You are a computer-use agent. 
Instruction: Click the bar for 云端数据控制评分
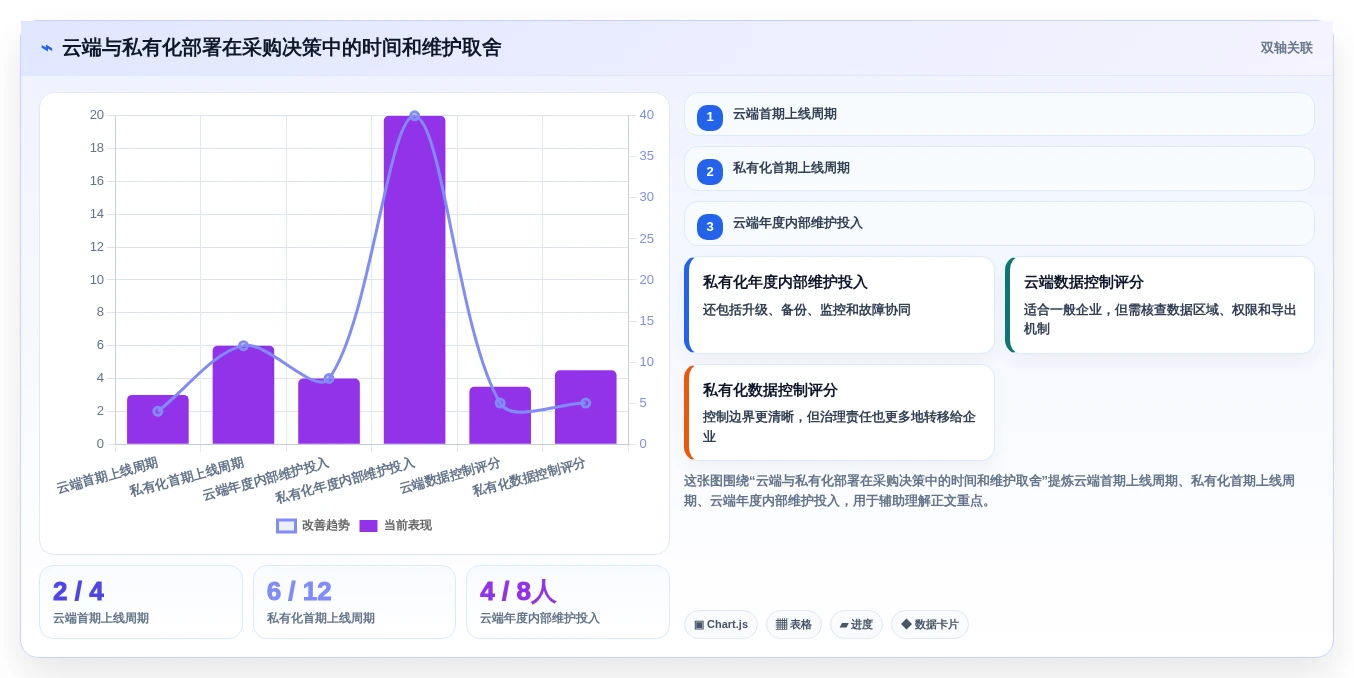pos(500,415)
